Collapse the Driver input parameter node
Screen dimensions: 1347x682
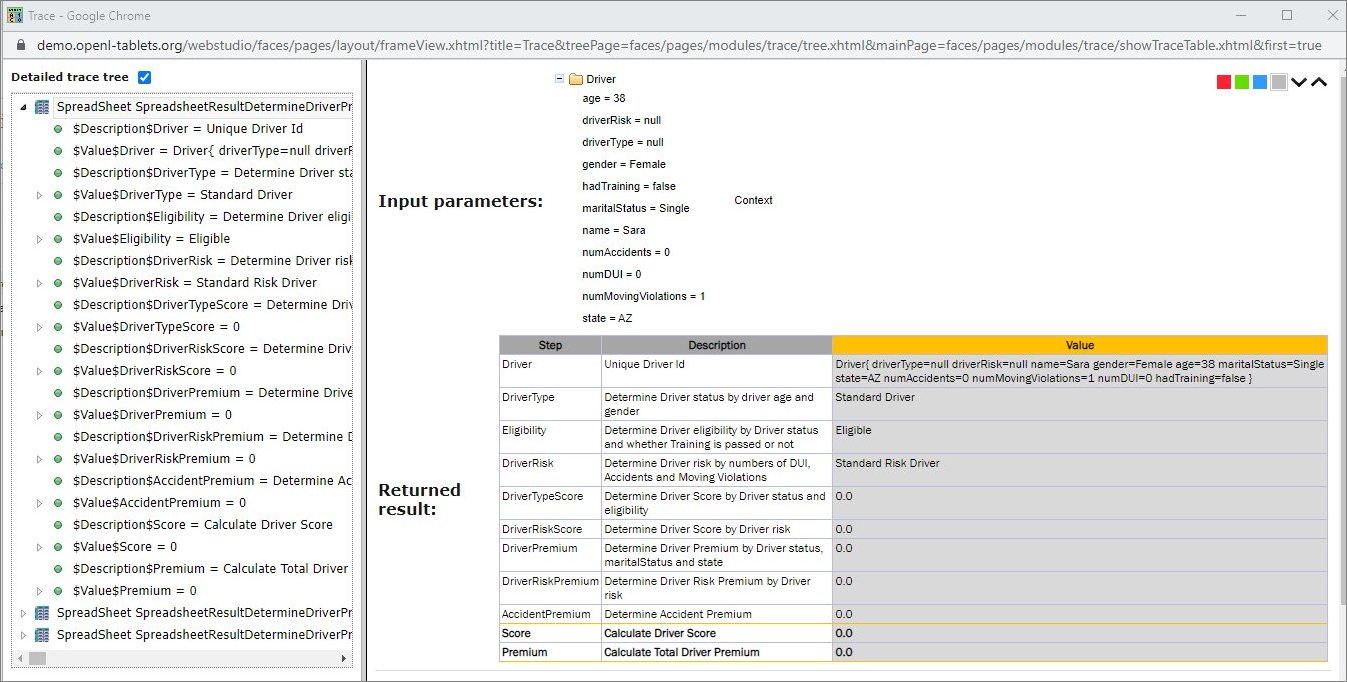coord(560,79)
